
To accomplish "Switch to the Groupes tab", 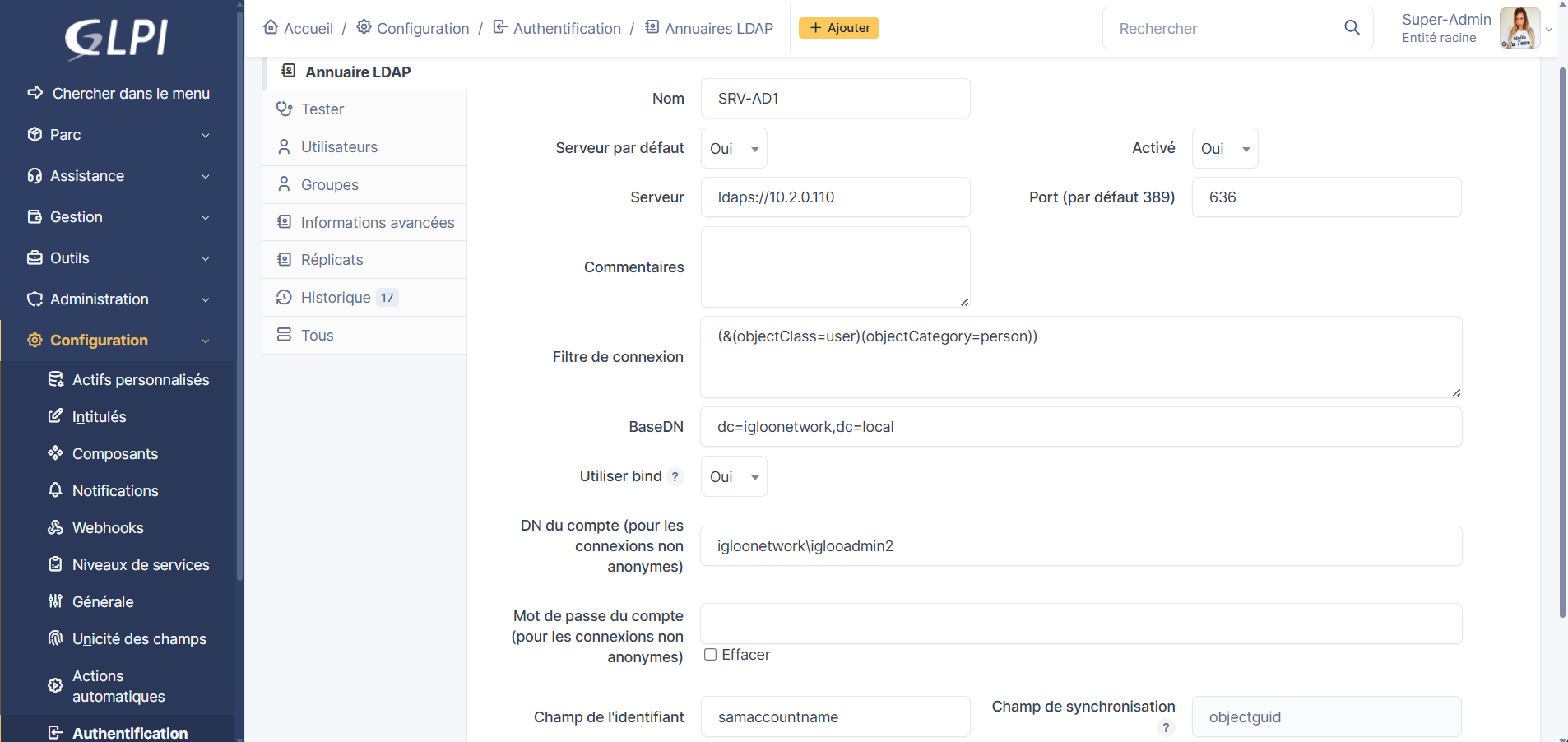I will (x=364, y=184).
